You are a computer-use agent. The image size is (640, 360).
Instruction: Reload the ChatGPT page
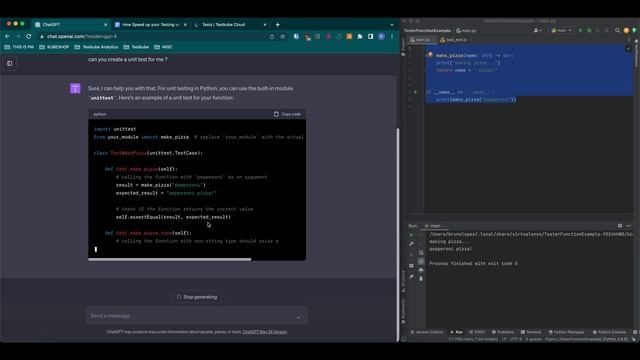[29, 36]
